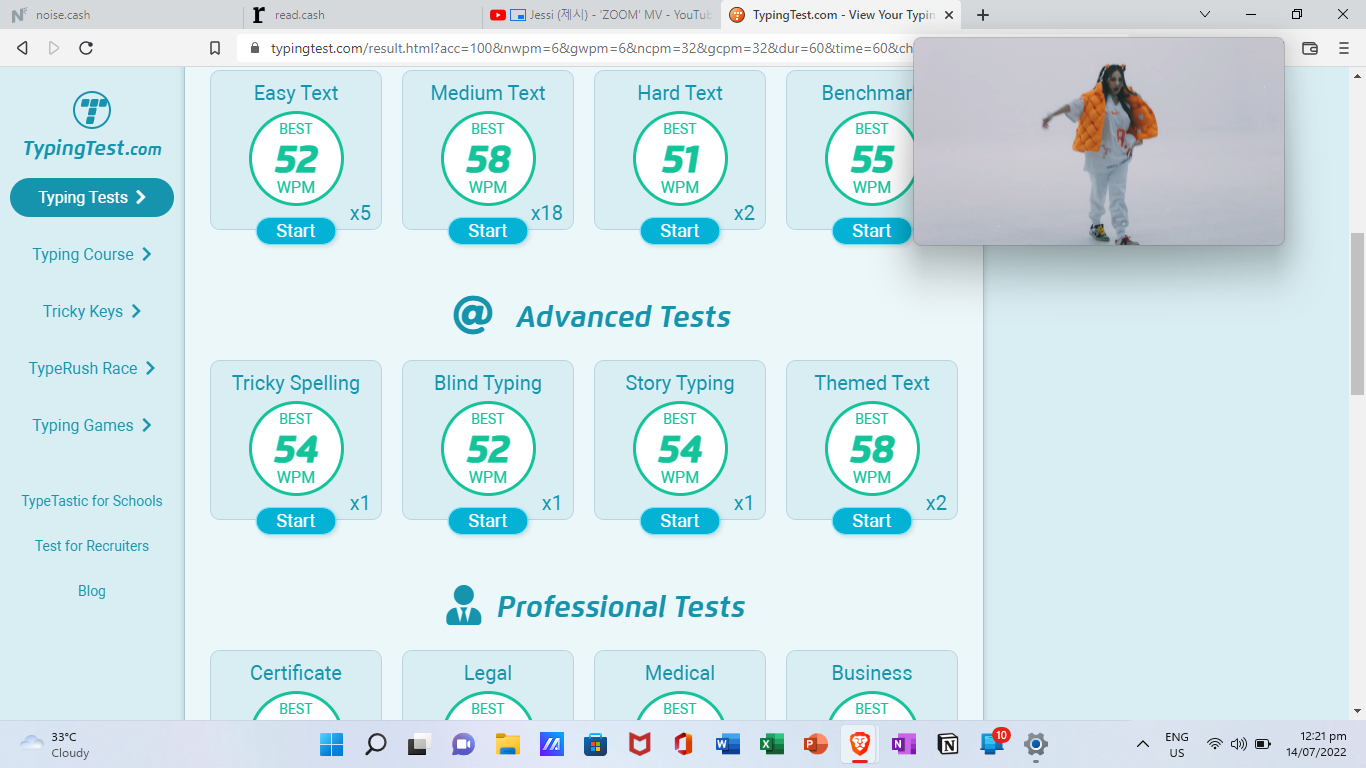
Task: Start the Easy Text test
Action: coord(296,231)
